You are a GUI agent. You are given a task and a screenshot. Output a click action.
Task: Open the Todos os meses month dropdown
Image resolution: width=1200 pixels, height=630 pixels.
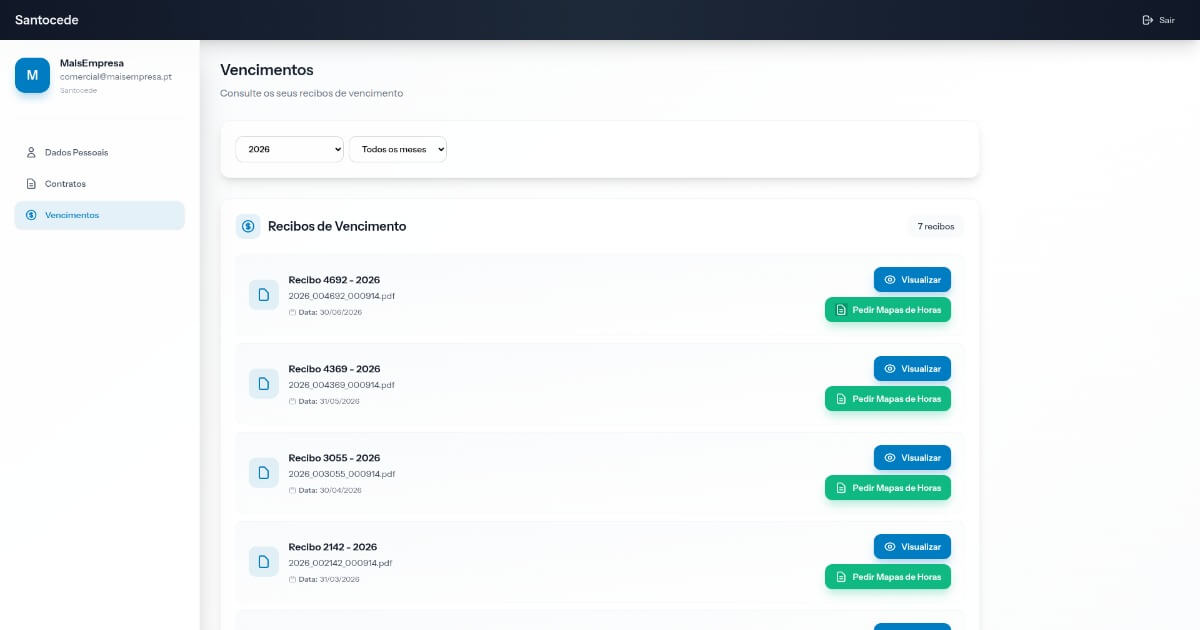(398, 149)
